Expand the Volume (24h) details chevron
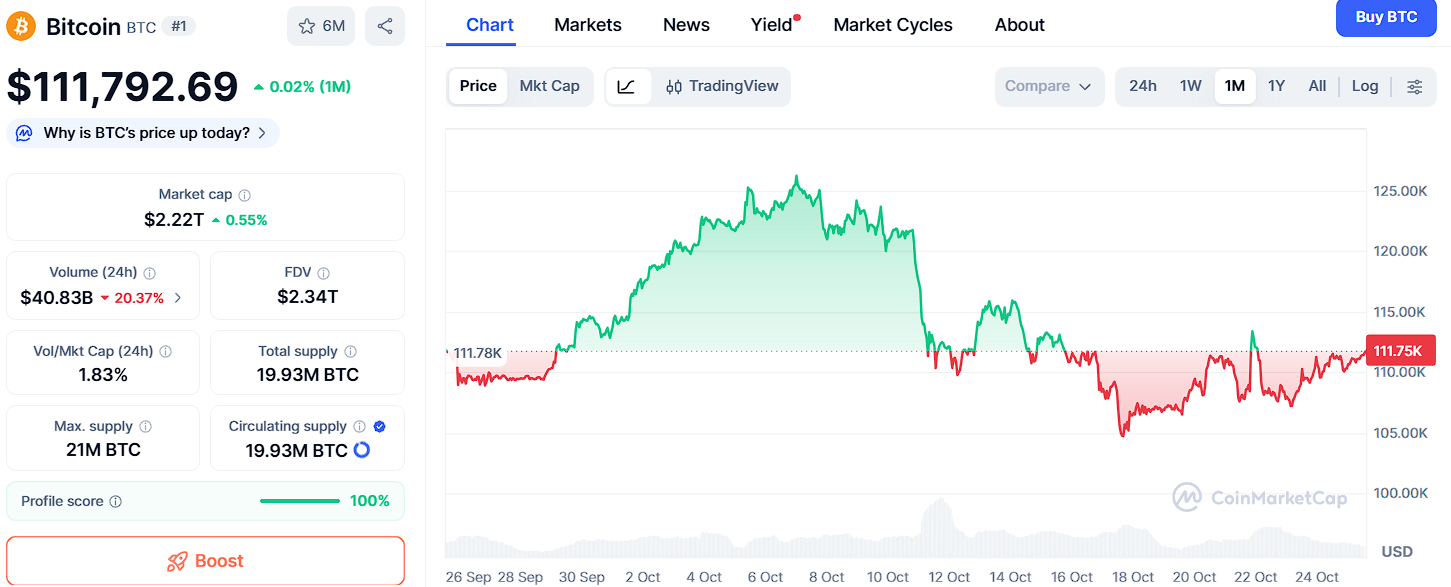1451x587 pixels. click(x=178, y=298)
